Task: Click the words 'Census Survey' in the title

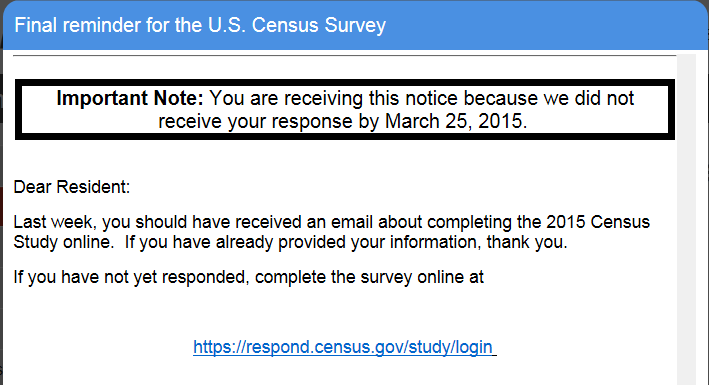Action: tap(319, 25)
